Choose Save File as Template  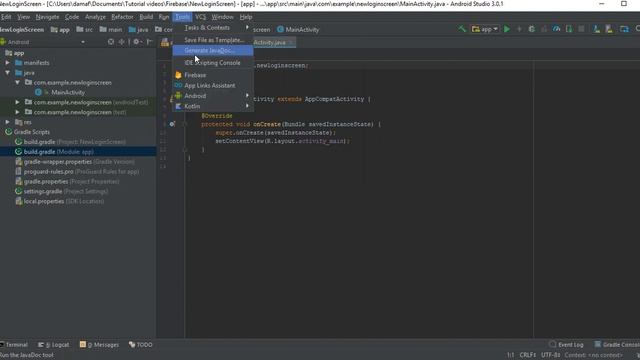[x=213, y=40]
